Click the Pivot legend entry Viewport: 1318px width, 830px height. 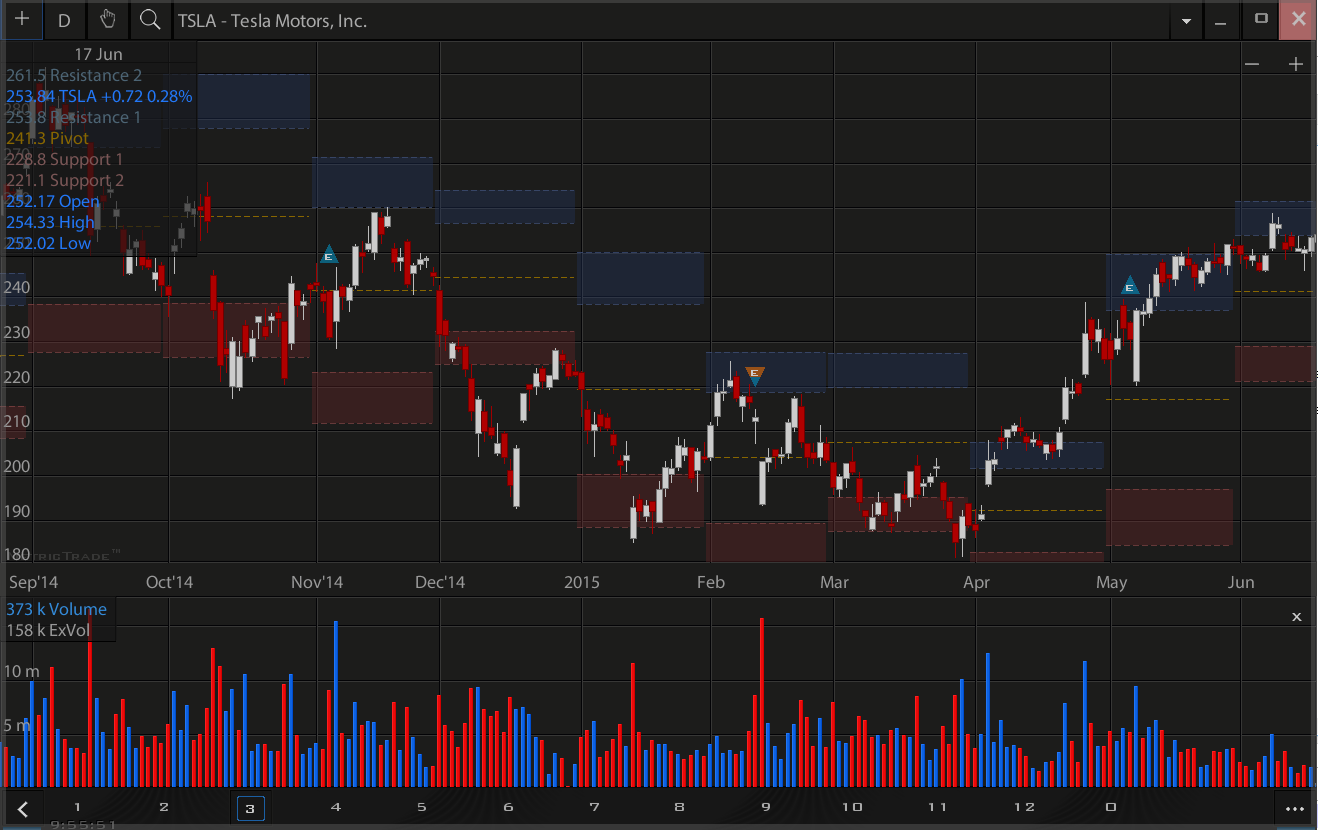47,138
